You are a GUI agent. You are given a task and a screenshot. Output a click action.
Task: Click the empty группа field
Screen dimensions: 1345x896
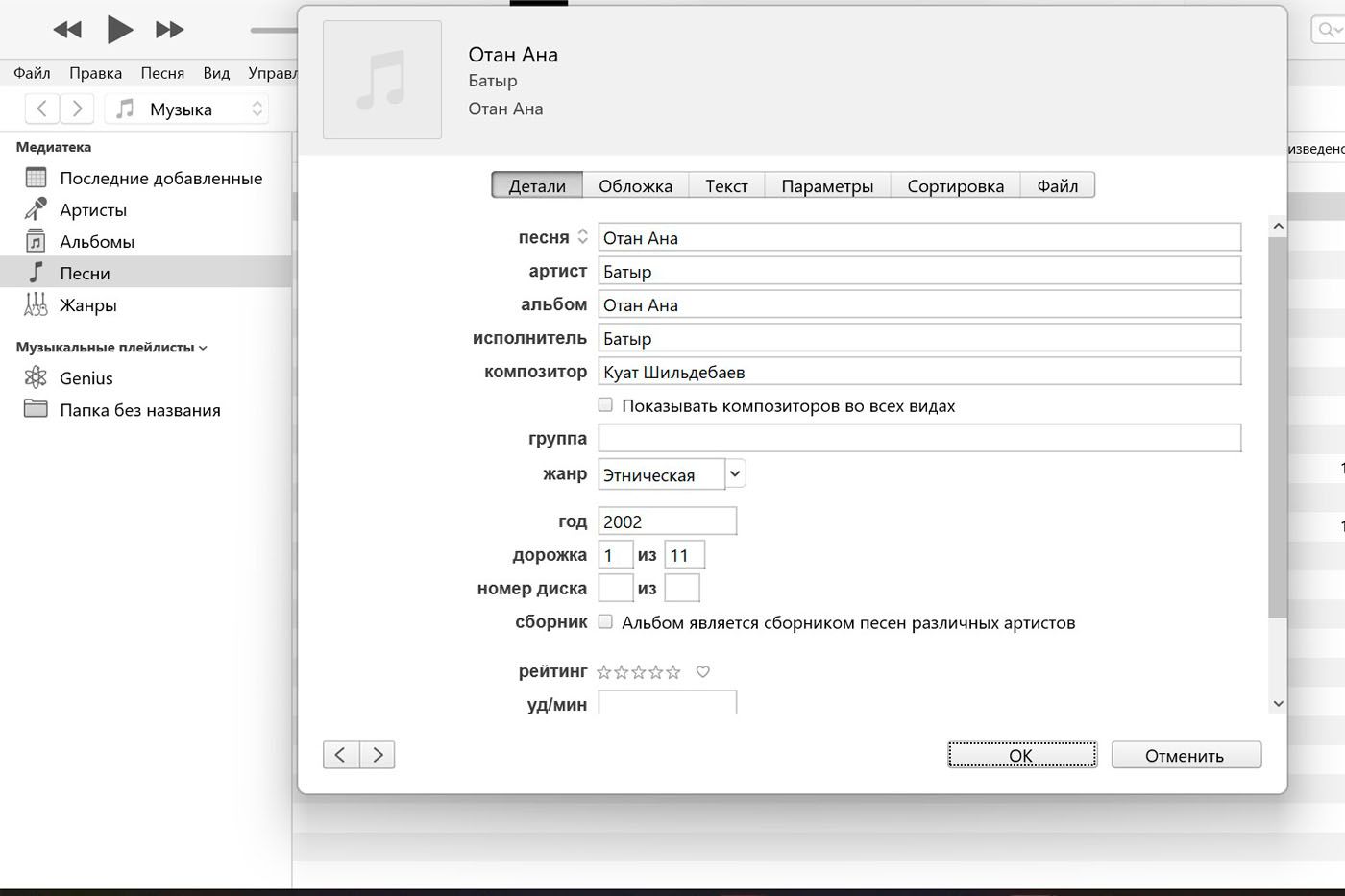(x=919, y=438)
